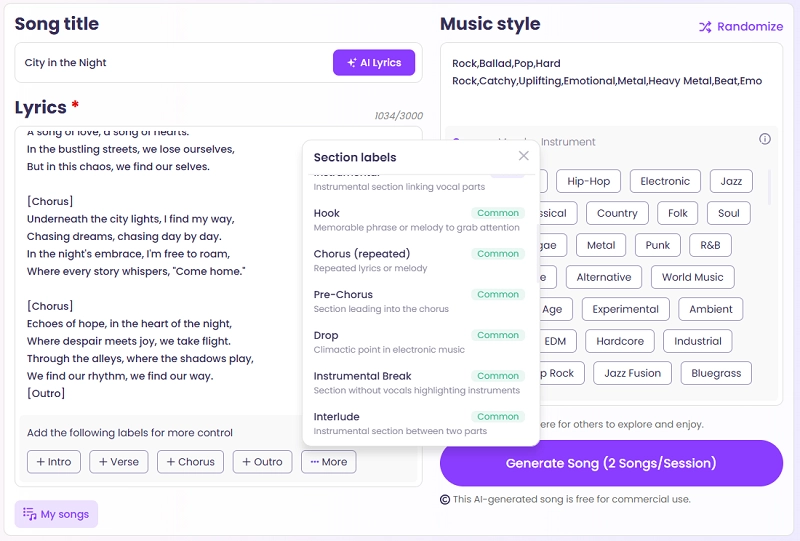Toggle the Electronic style tag

coord(665,181)
